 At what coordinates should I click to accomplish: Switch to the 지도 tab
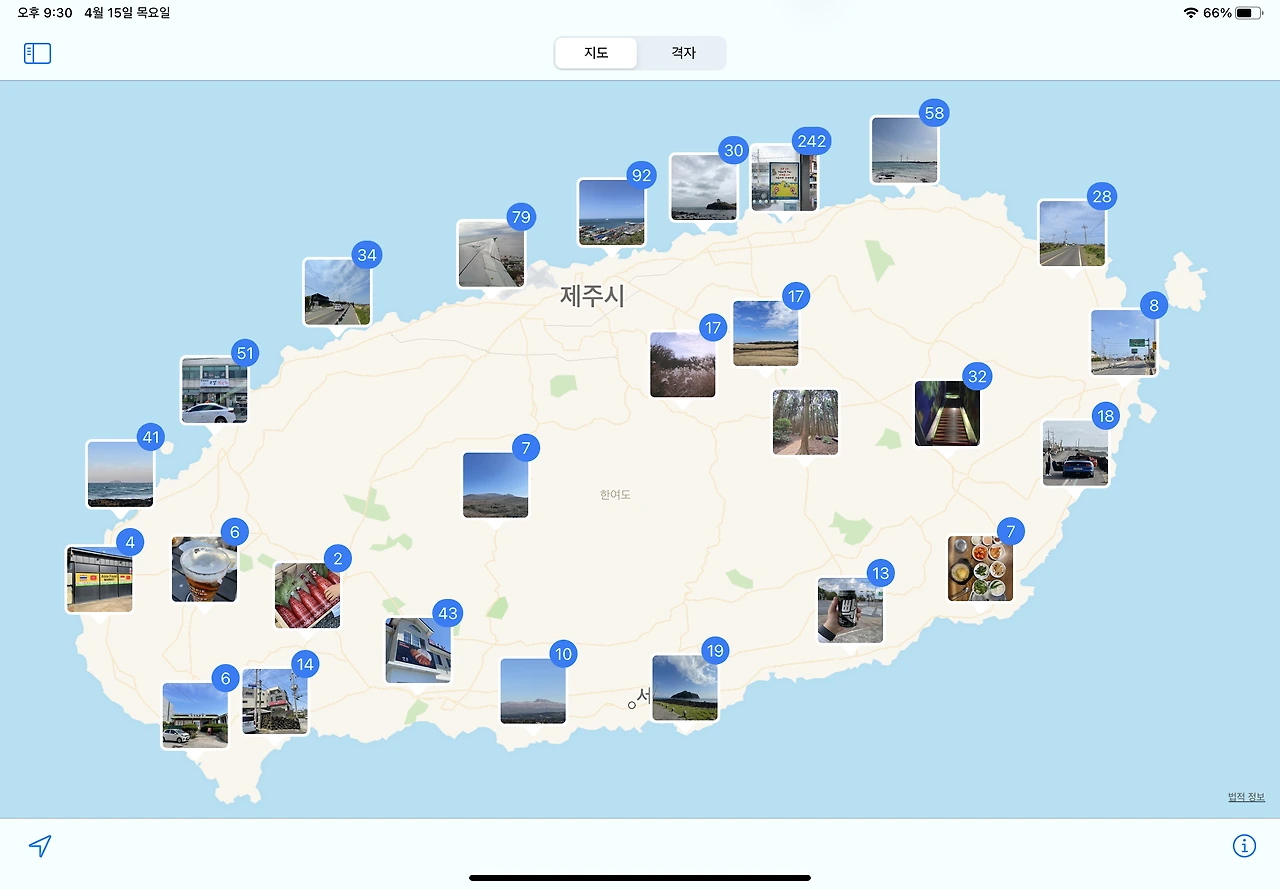596,53
